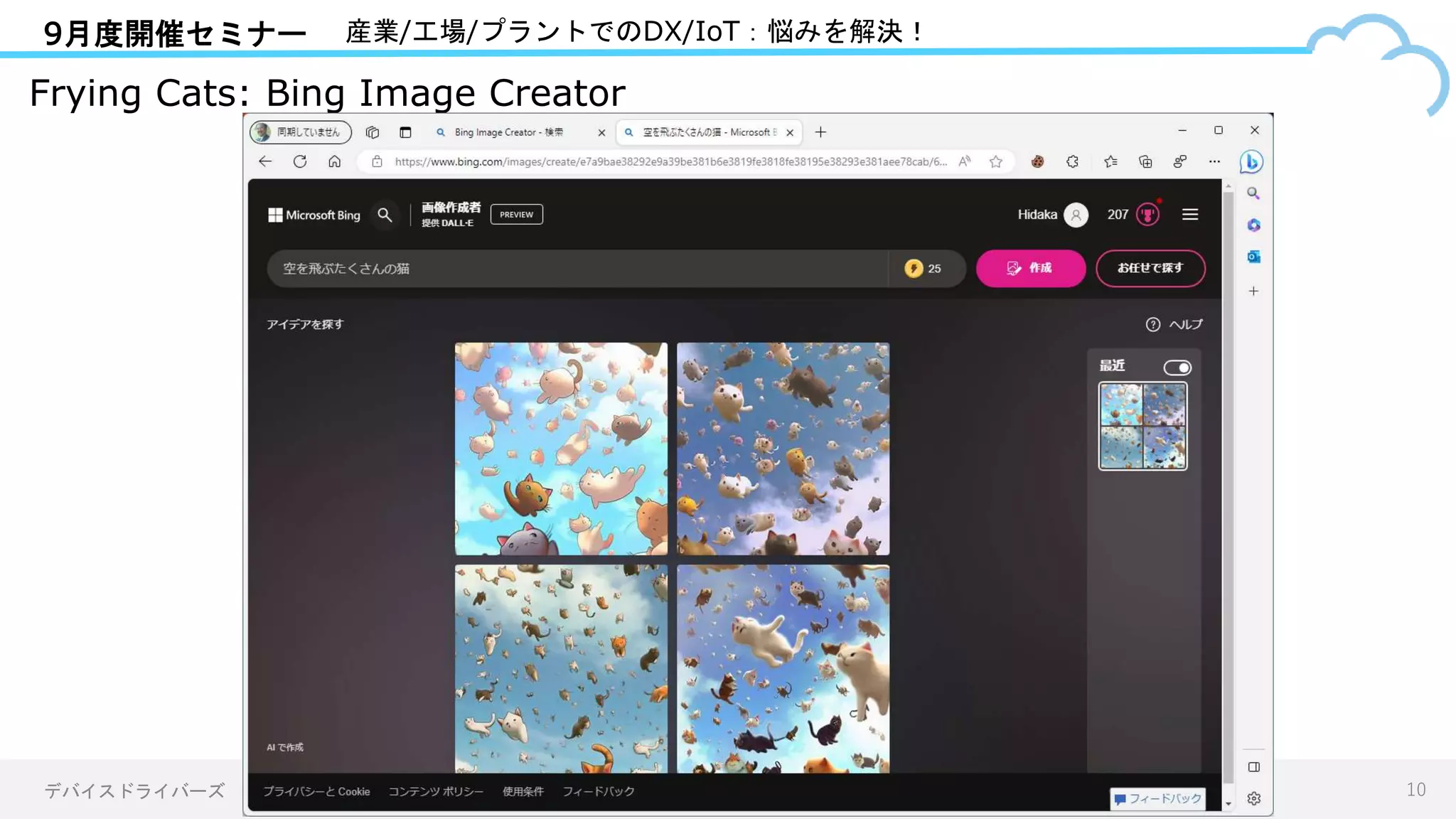
Task: Click the 同期していません profile button
Action: coord(301,132)
